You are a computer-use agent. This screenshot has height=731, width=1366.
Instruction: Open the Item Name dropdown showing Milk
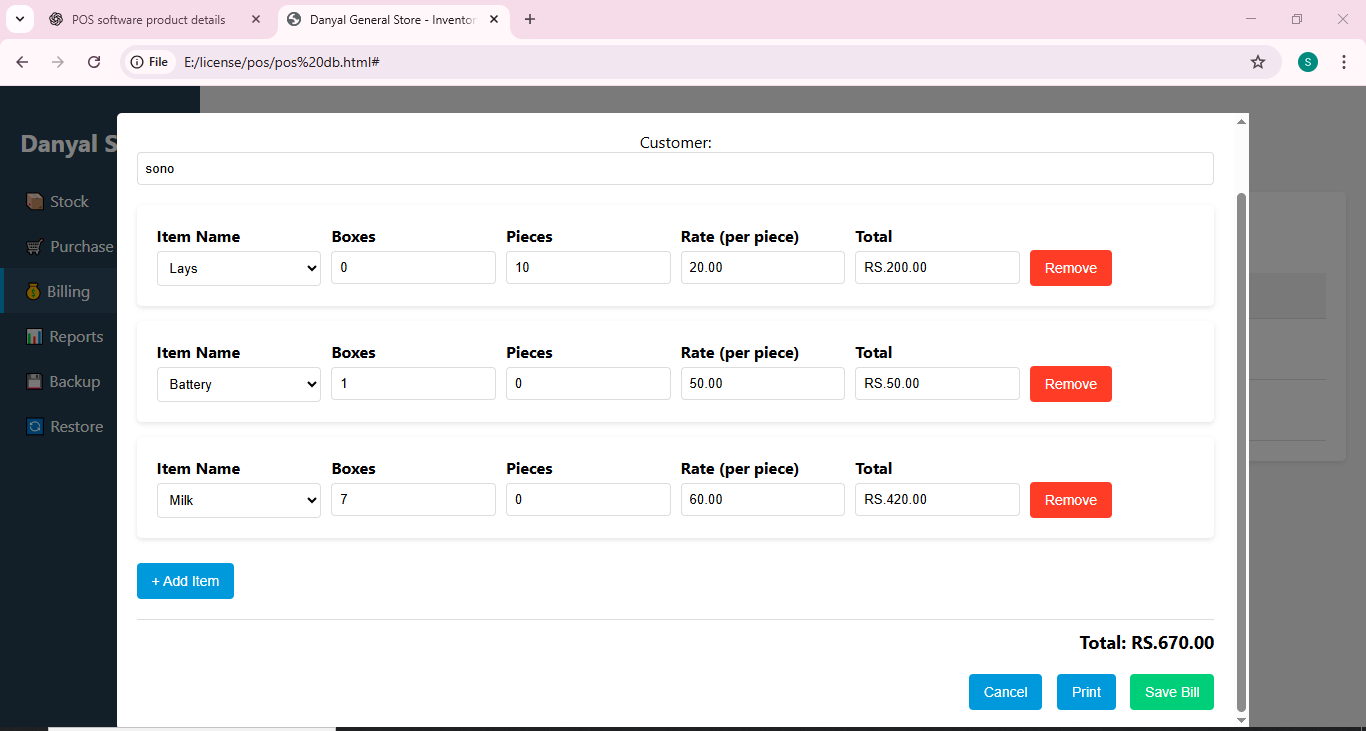(x=238, y=499)
